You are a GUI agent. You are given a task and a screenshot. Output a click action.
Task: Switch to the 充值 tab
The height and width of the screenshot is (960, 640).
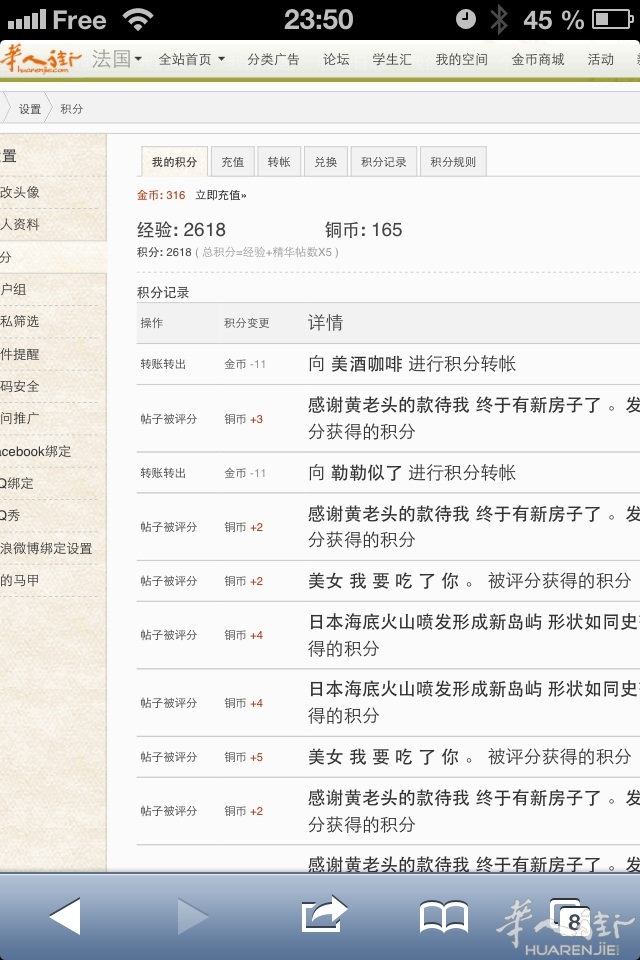click(x=232, y=162)
